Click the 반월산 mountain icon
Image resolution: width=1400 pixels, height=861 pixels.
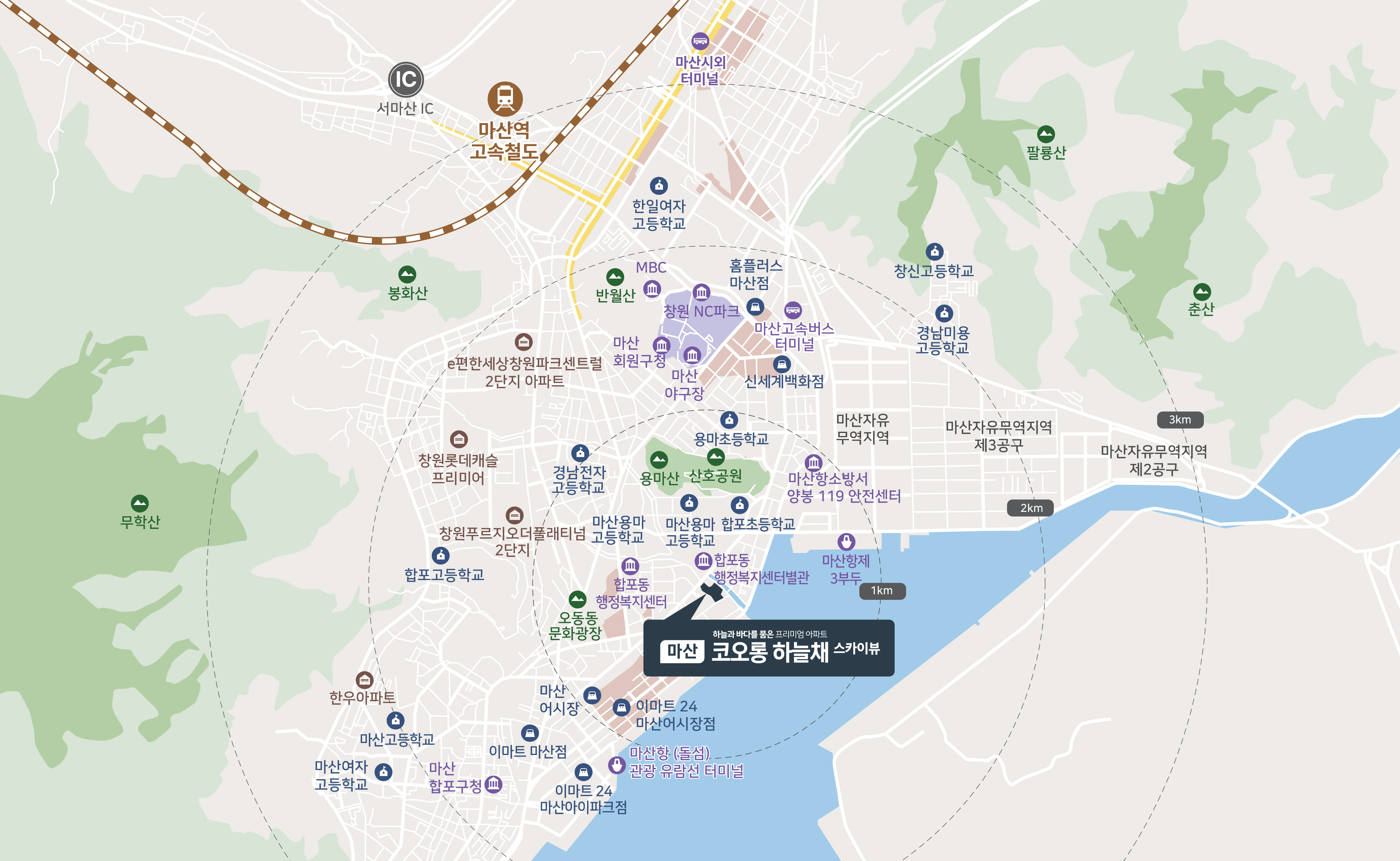point(615,277)
